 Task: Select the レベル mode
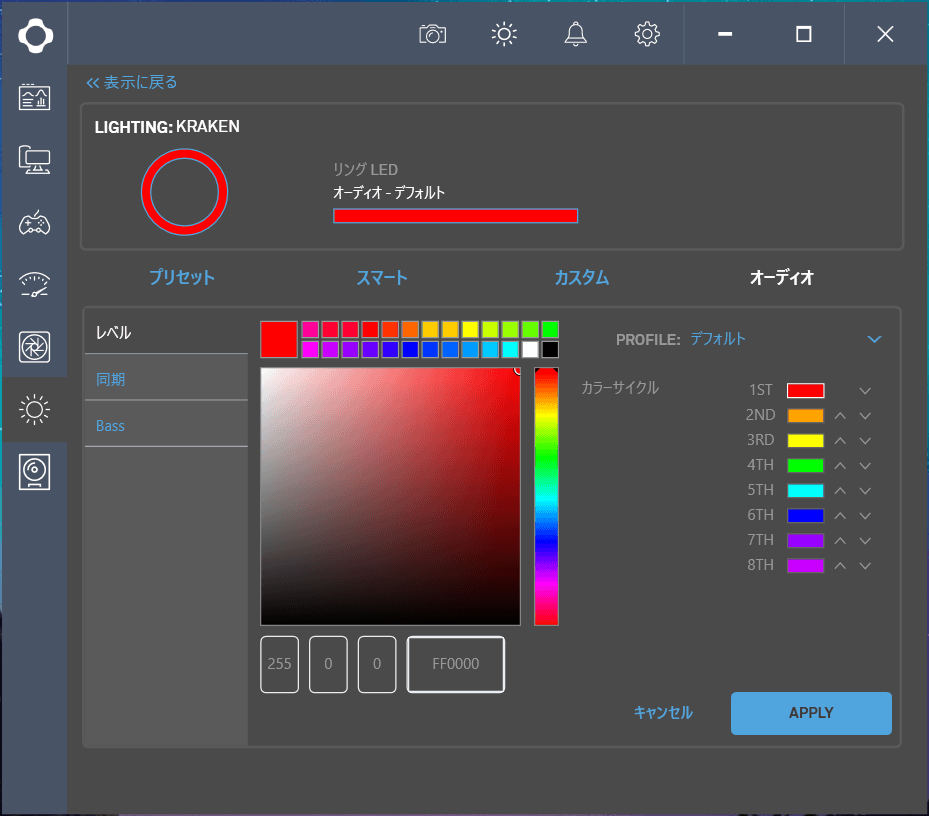pos(166,332)
